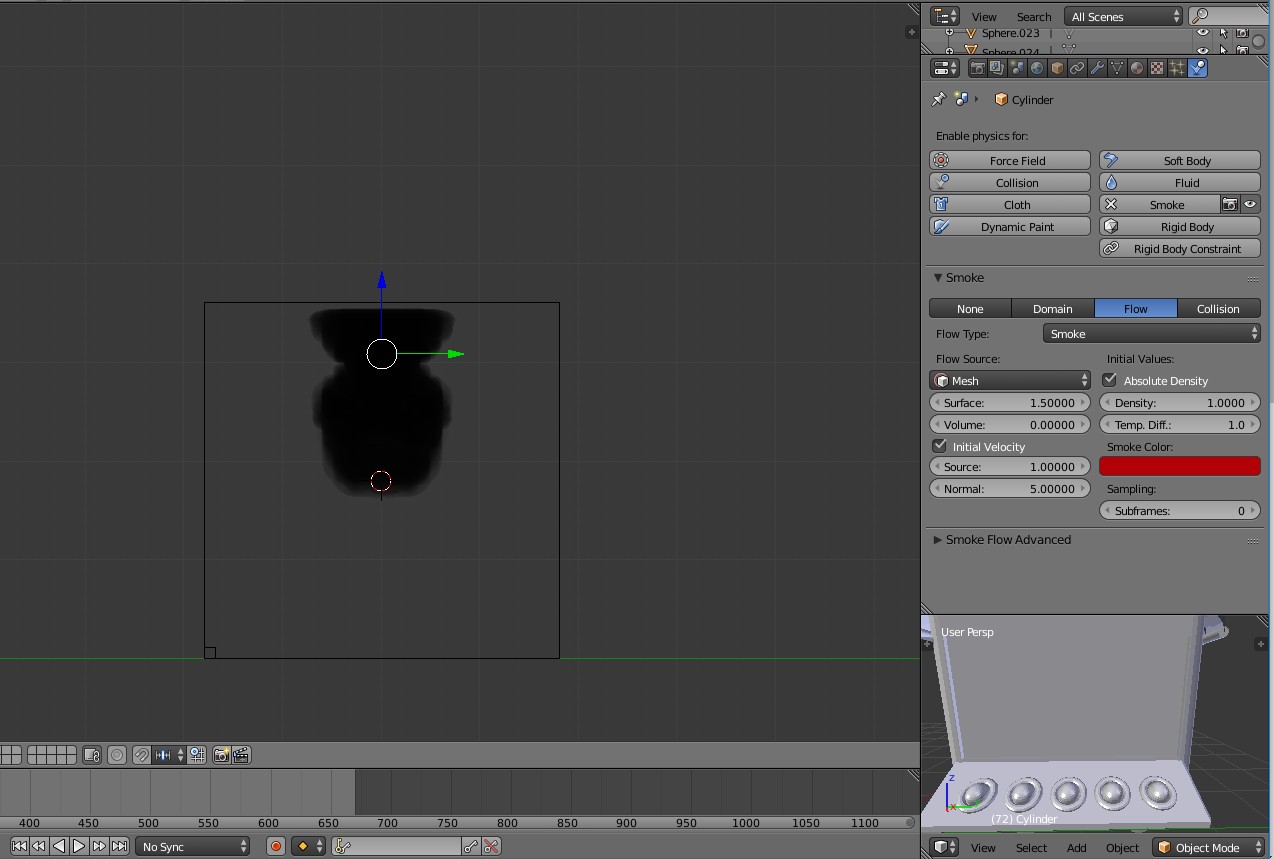Render OpenGL animation clapperboard icon
Viewport: 1274px width, 859px height.
(x=241, y=755)
